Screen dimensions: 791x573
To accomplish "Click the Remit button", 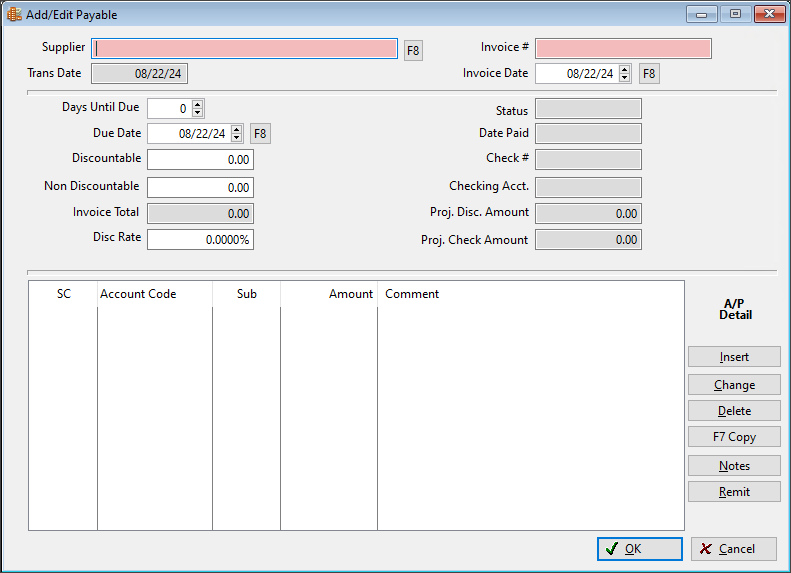I will tap(734, 492).
